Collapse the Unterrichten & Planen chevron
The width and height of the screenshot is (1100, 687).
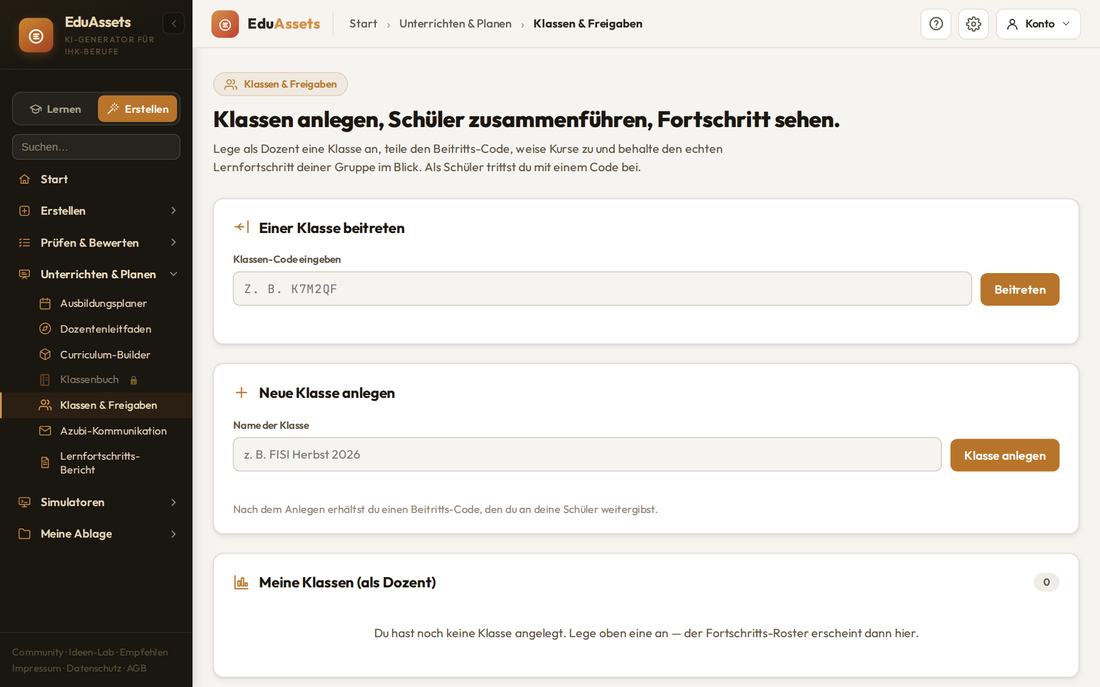coord(173,274)
